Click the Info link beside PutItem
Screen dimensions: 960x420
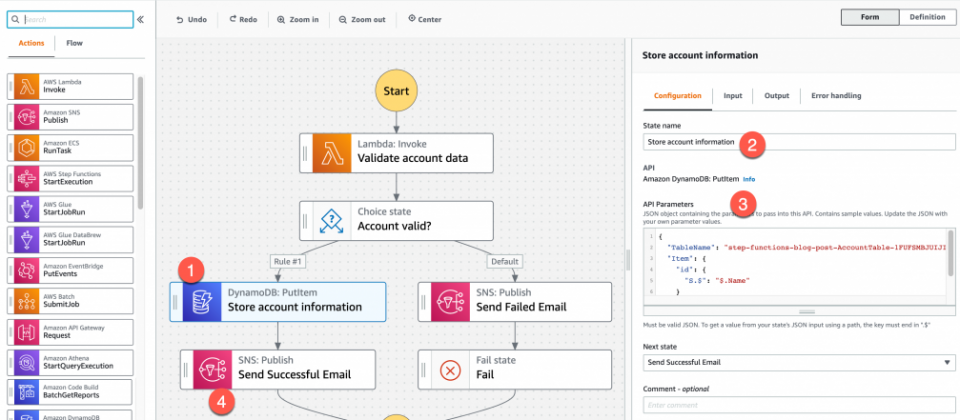click(749, 179)
